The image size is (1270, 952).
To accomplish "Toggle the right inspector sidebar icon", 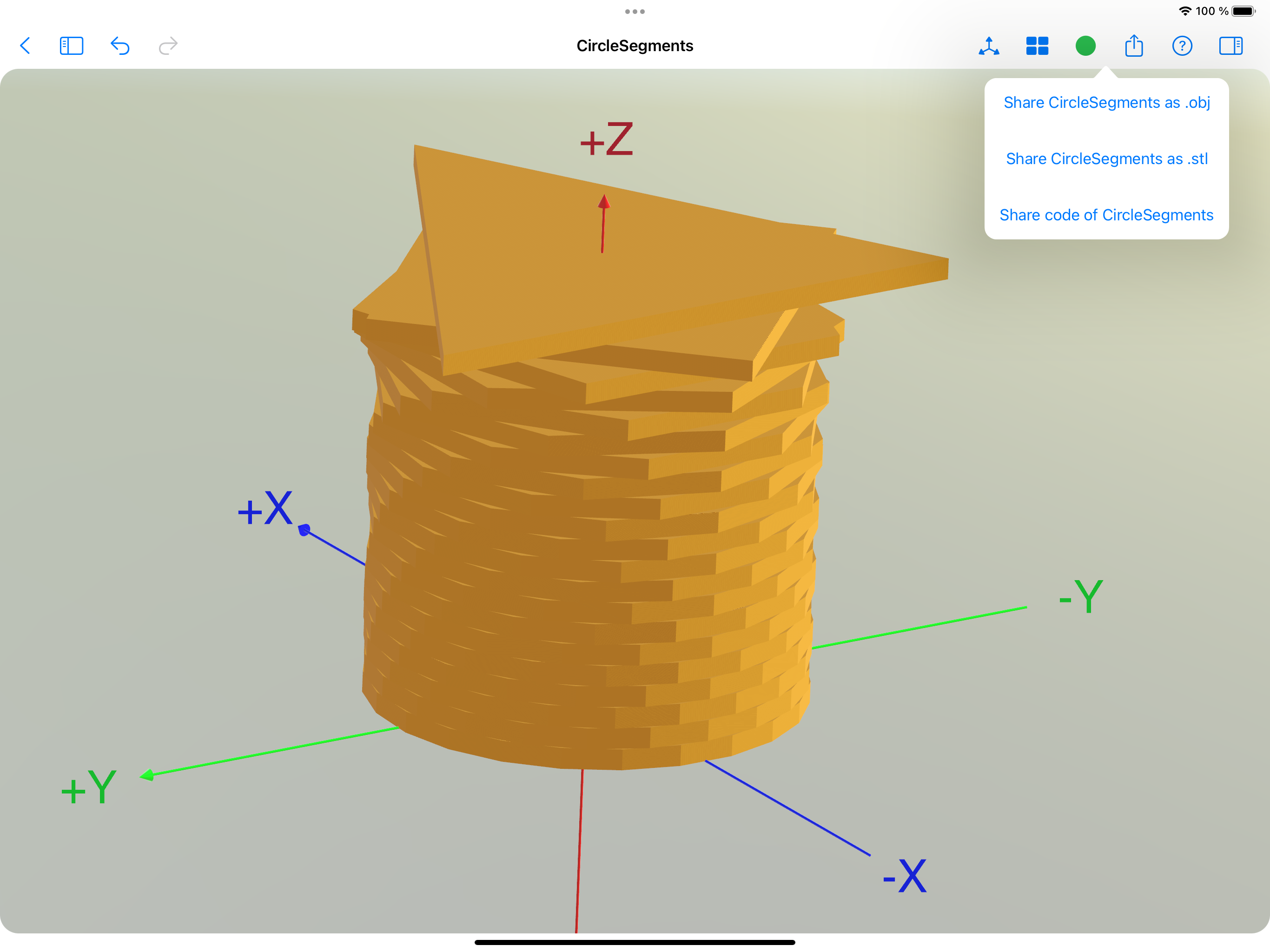I will [x=1230, y=46].
